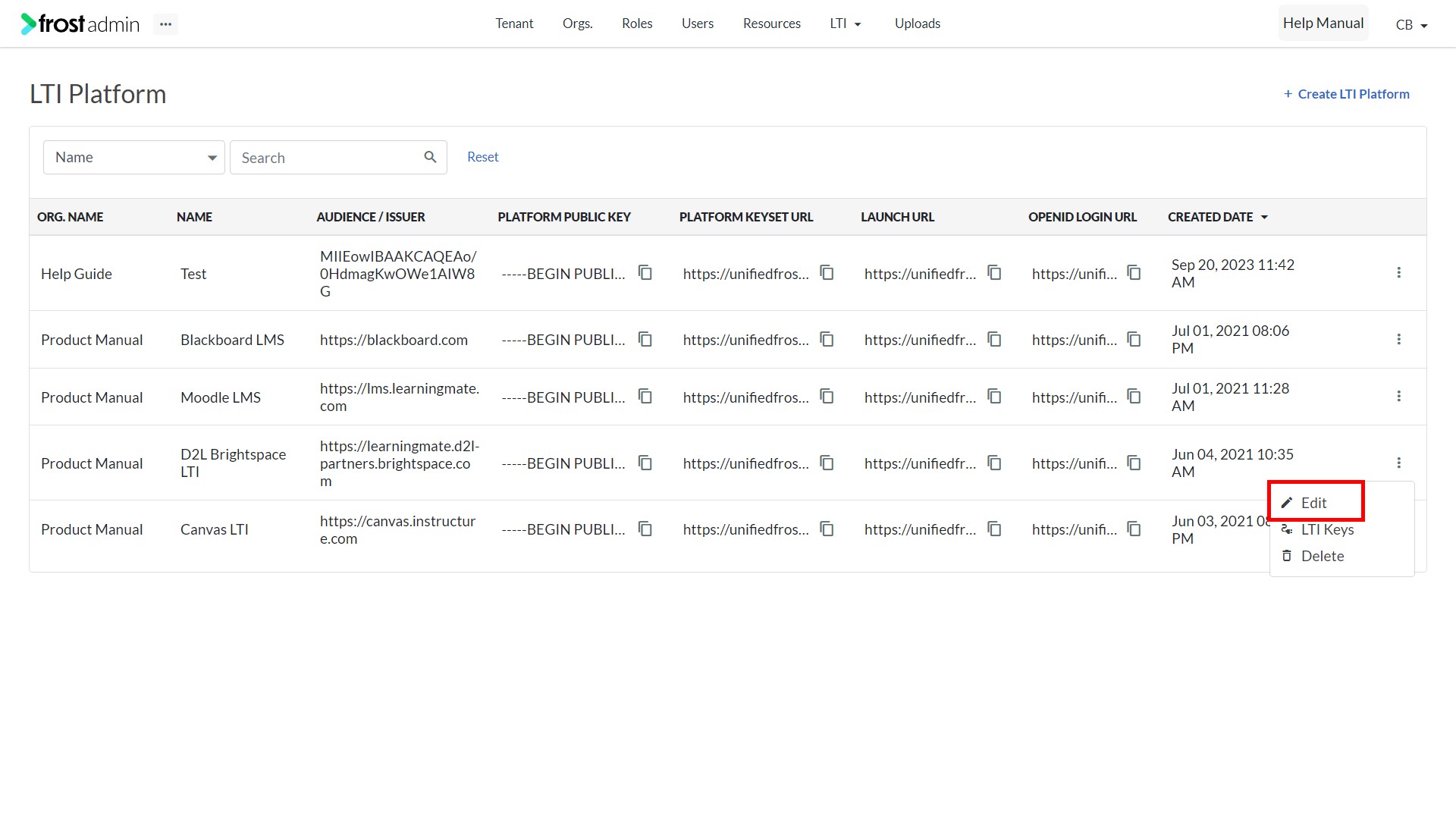The width and height of the screenshot is (1456, 819).
Task: Copy platform keyset URL for Test row
Action: pos(827,272)
